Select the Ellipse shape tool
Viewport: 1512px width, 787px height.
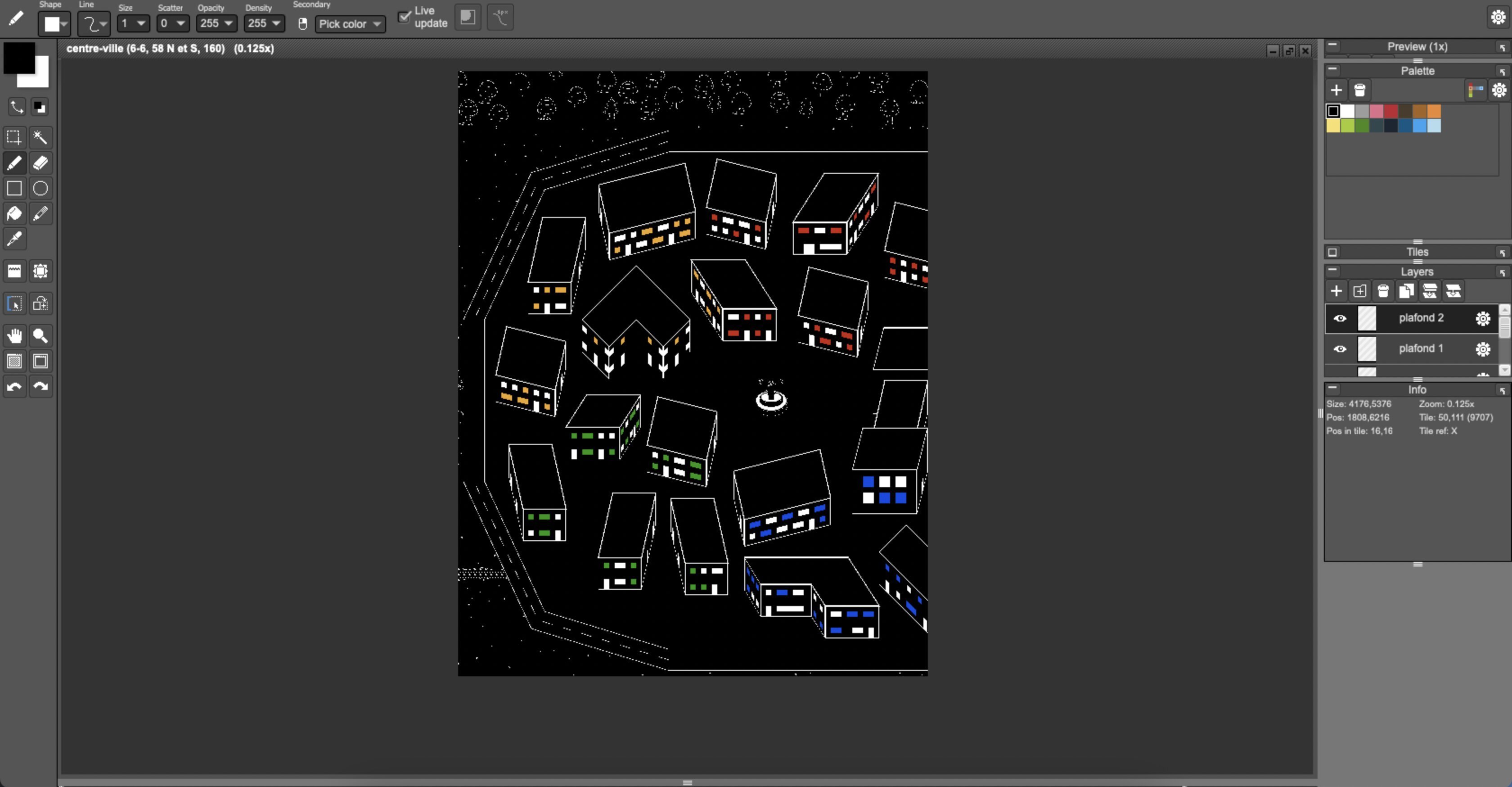[x=40, y=188]
